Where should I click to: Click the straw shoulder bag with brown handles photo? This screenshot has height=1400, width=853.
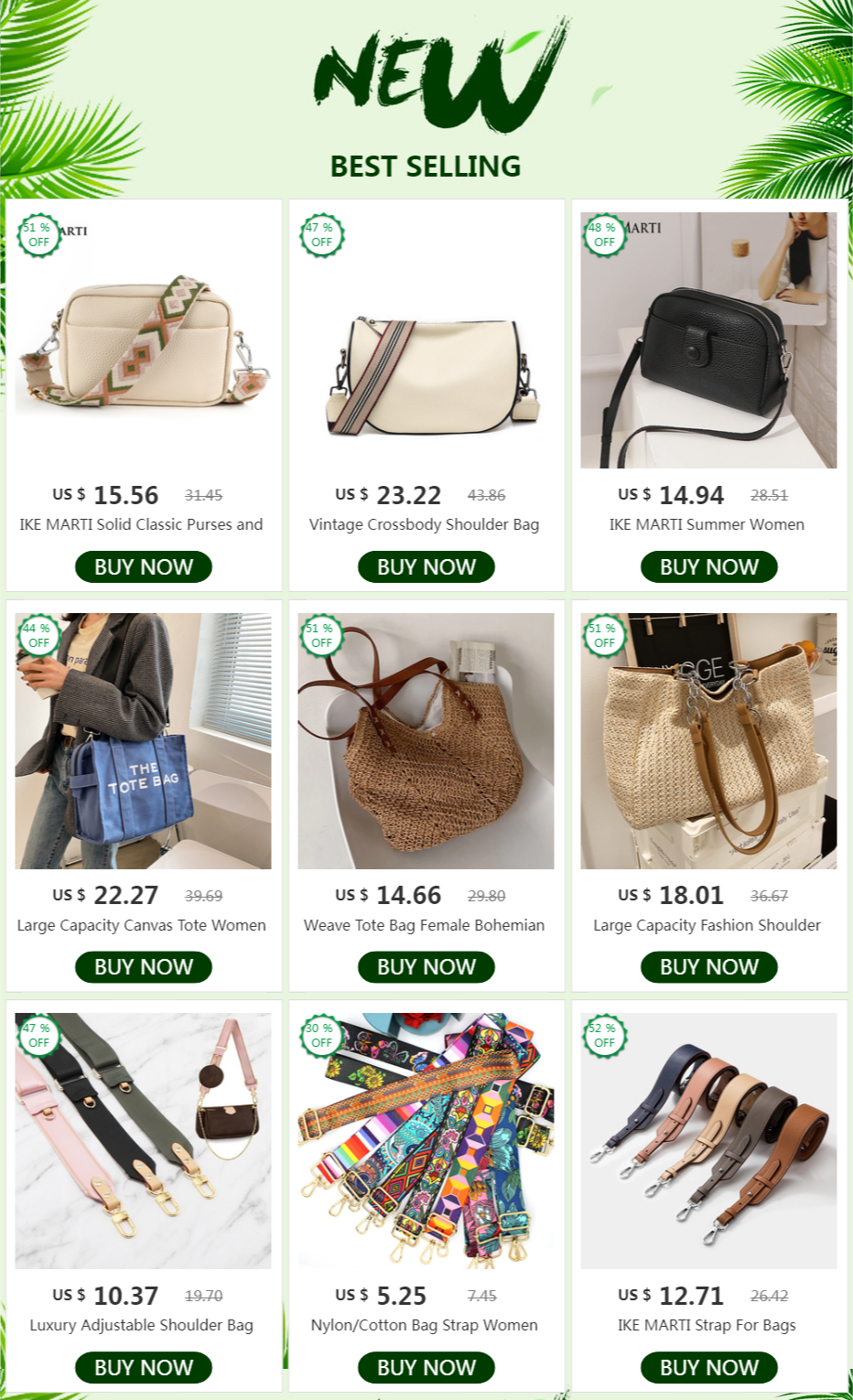708,741
